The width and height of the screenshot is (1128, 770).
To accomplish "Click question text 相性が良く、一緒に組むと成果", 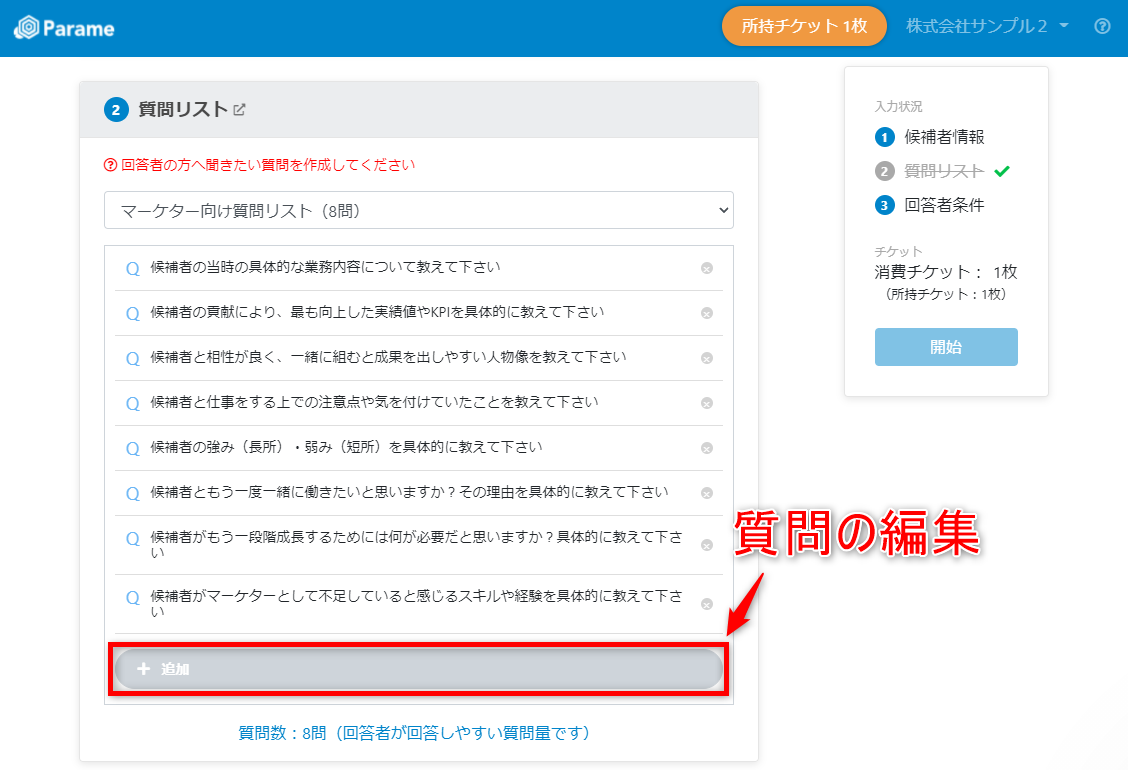I will (388, 357).
